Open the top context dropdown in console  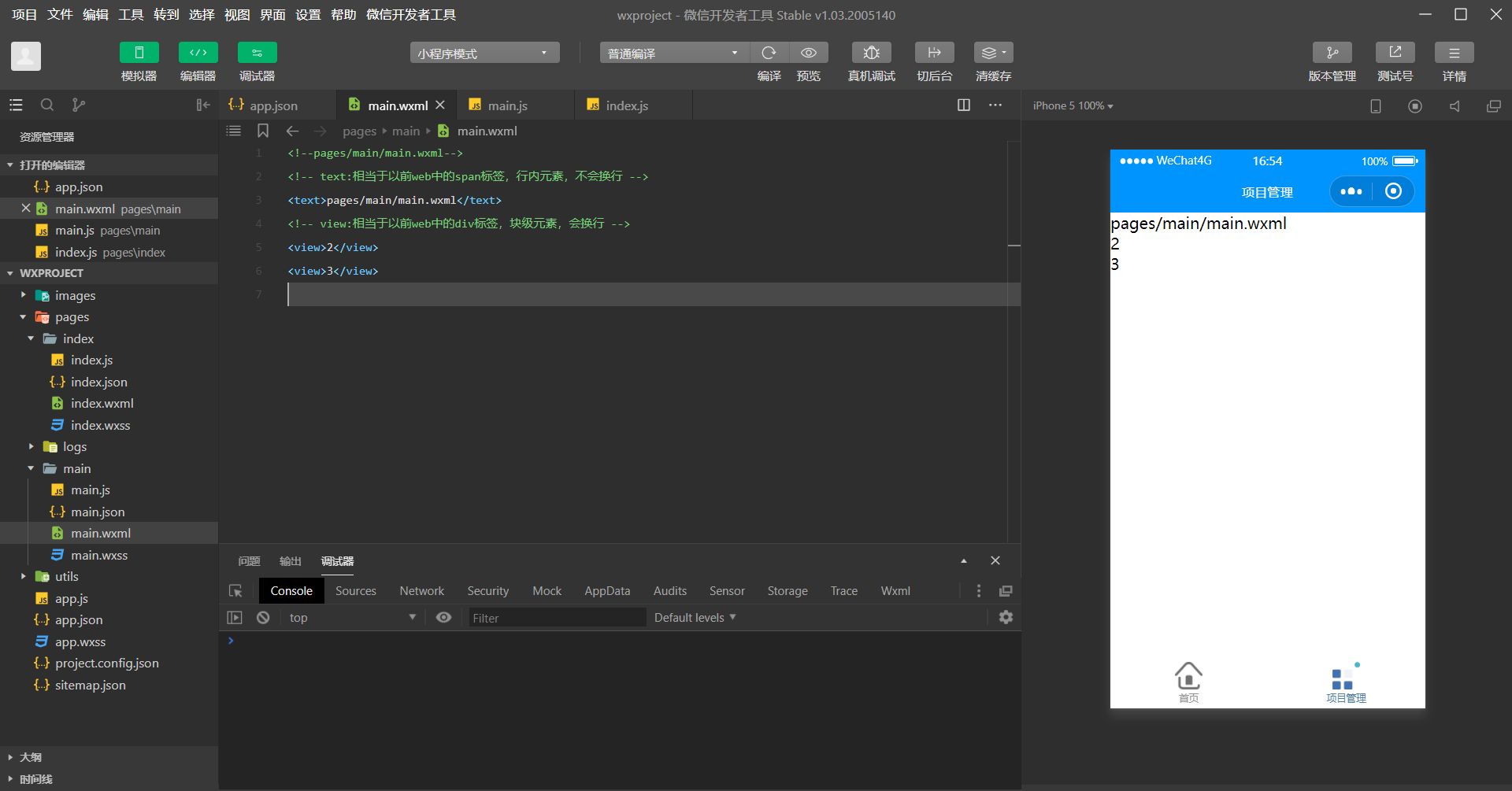[x=352, y=618]
